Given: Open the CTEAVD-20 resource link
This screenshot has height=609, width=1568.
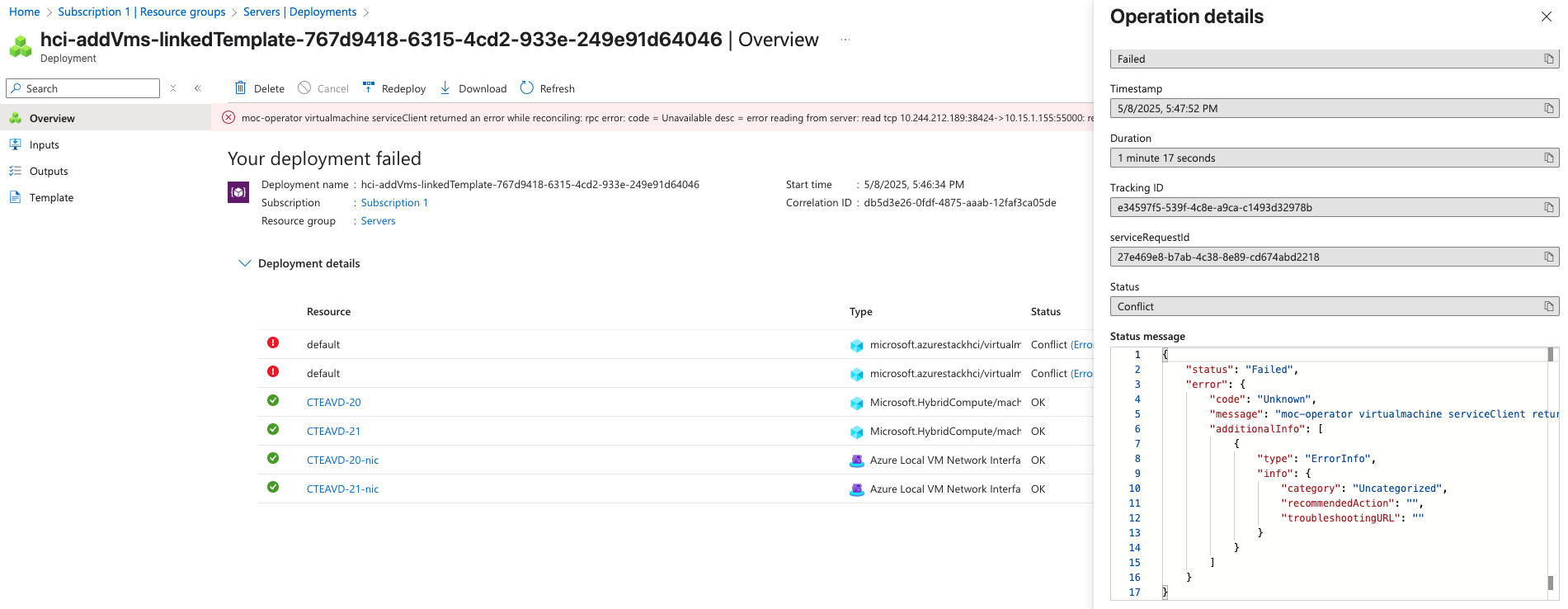Looking at the screenshot, I should coord(334,403).
